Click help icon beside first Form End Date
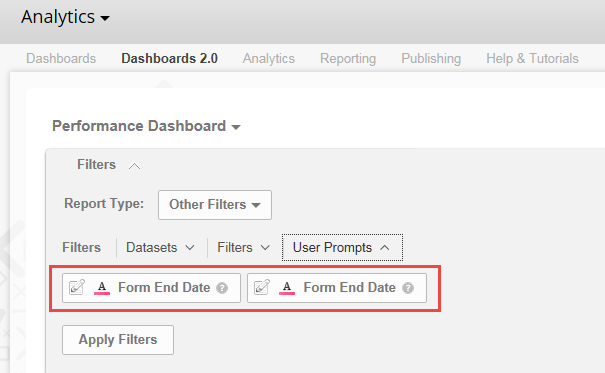605x373 pixels. (222, 288)
